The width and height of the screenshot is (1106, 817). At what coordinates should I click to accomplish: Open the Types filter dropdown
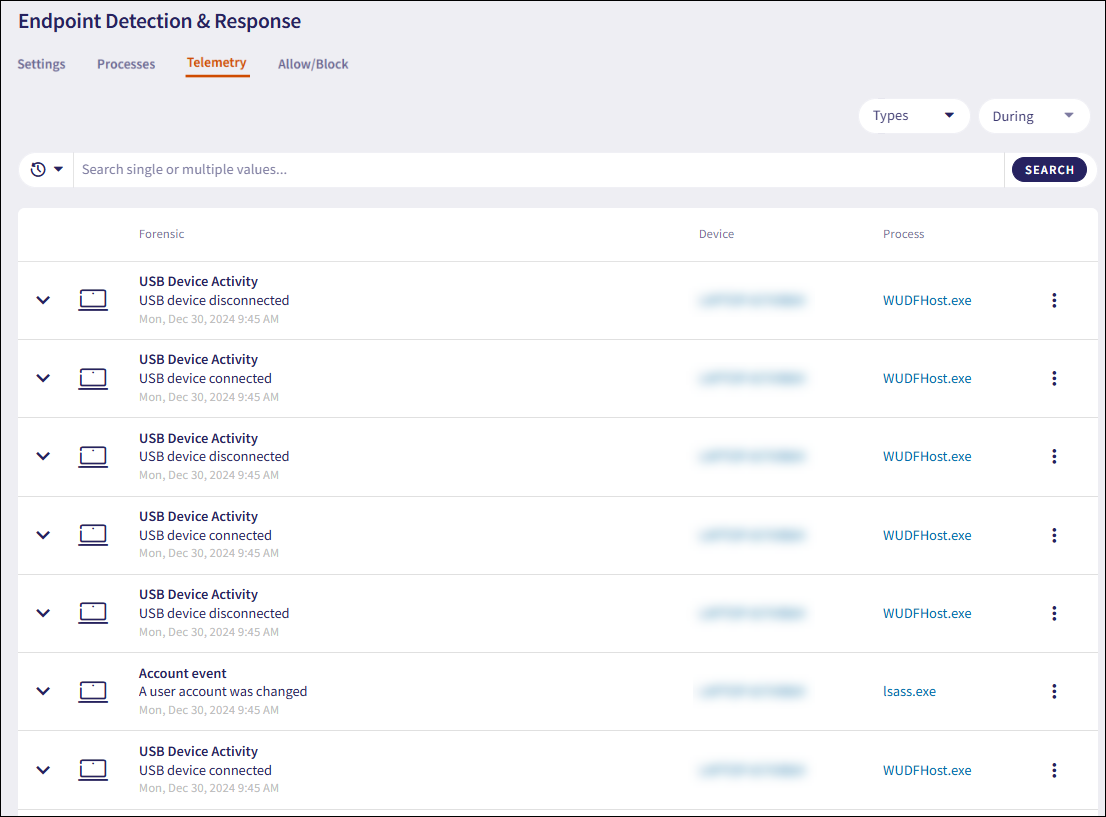coord(914,116)
